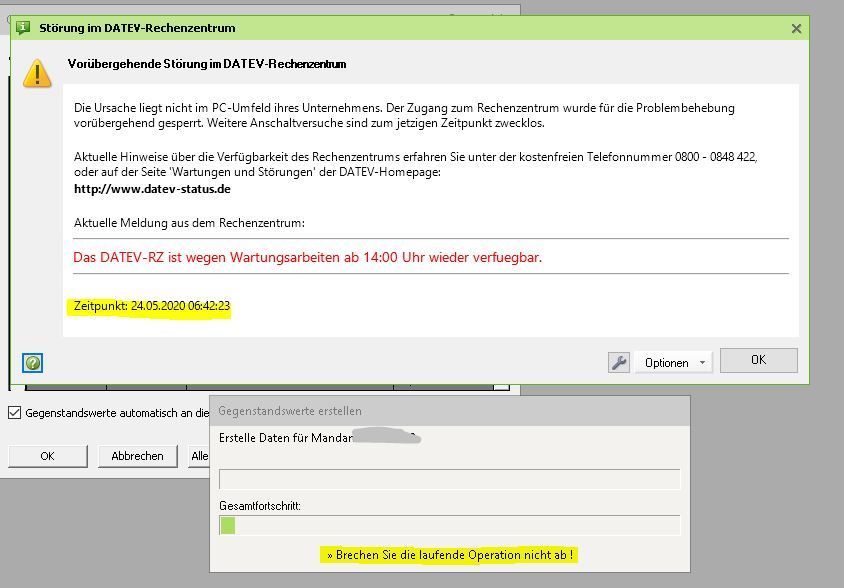
Task: Expand the Optionen dropdown arrow
Action: (702, 362)
